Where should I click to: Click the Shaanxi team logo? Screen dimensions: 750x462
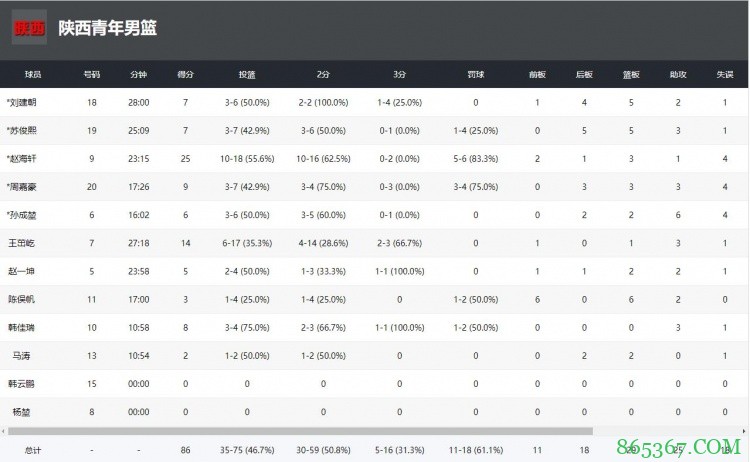click(29, 28)
